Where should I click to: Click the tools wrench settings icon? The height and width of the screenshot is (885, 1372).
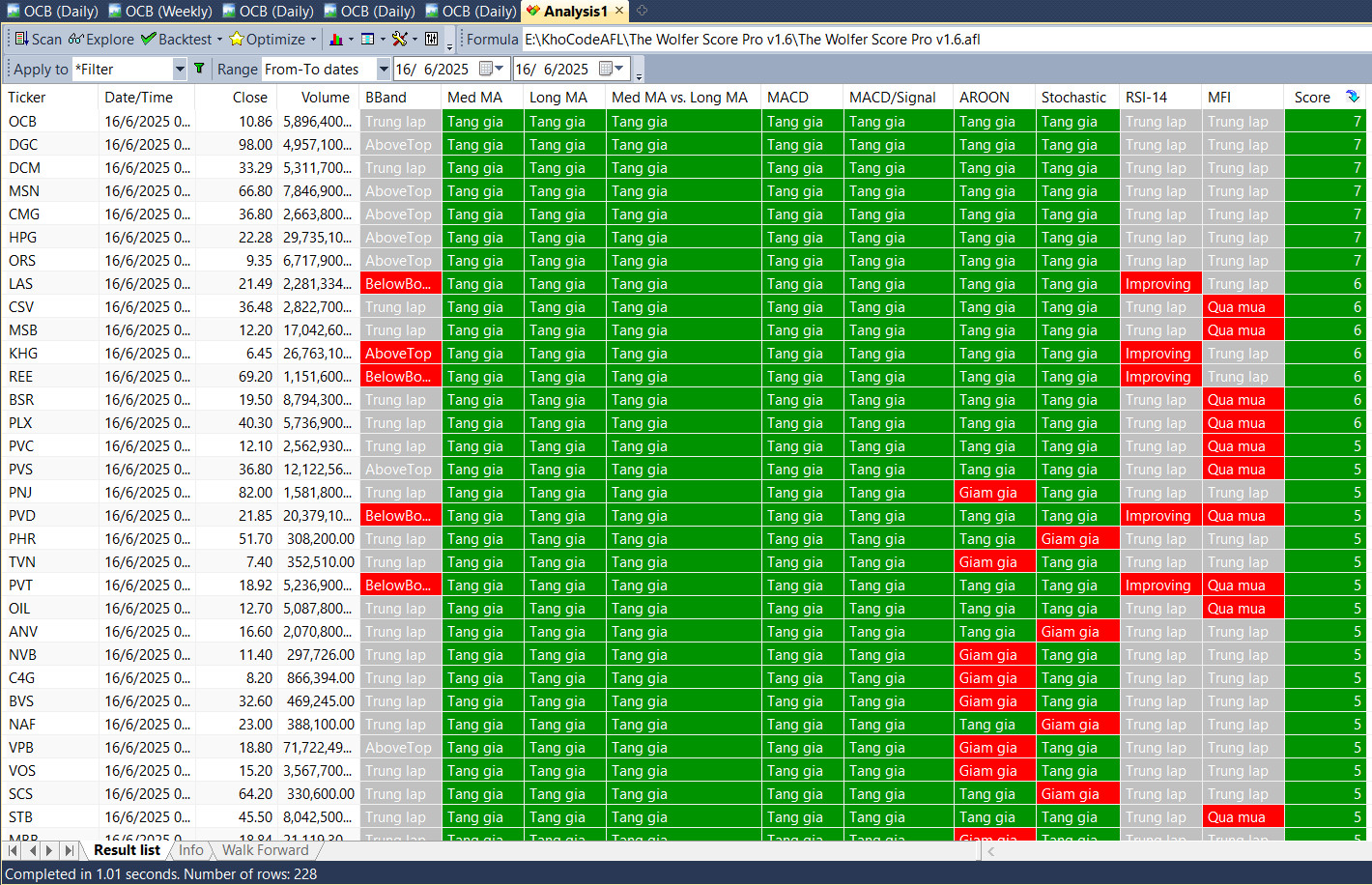[399, 40]
